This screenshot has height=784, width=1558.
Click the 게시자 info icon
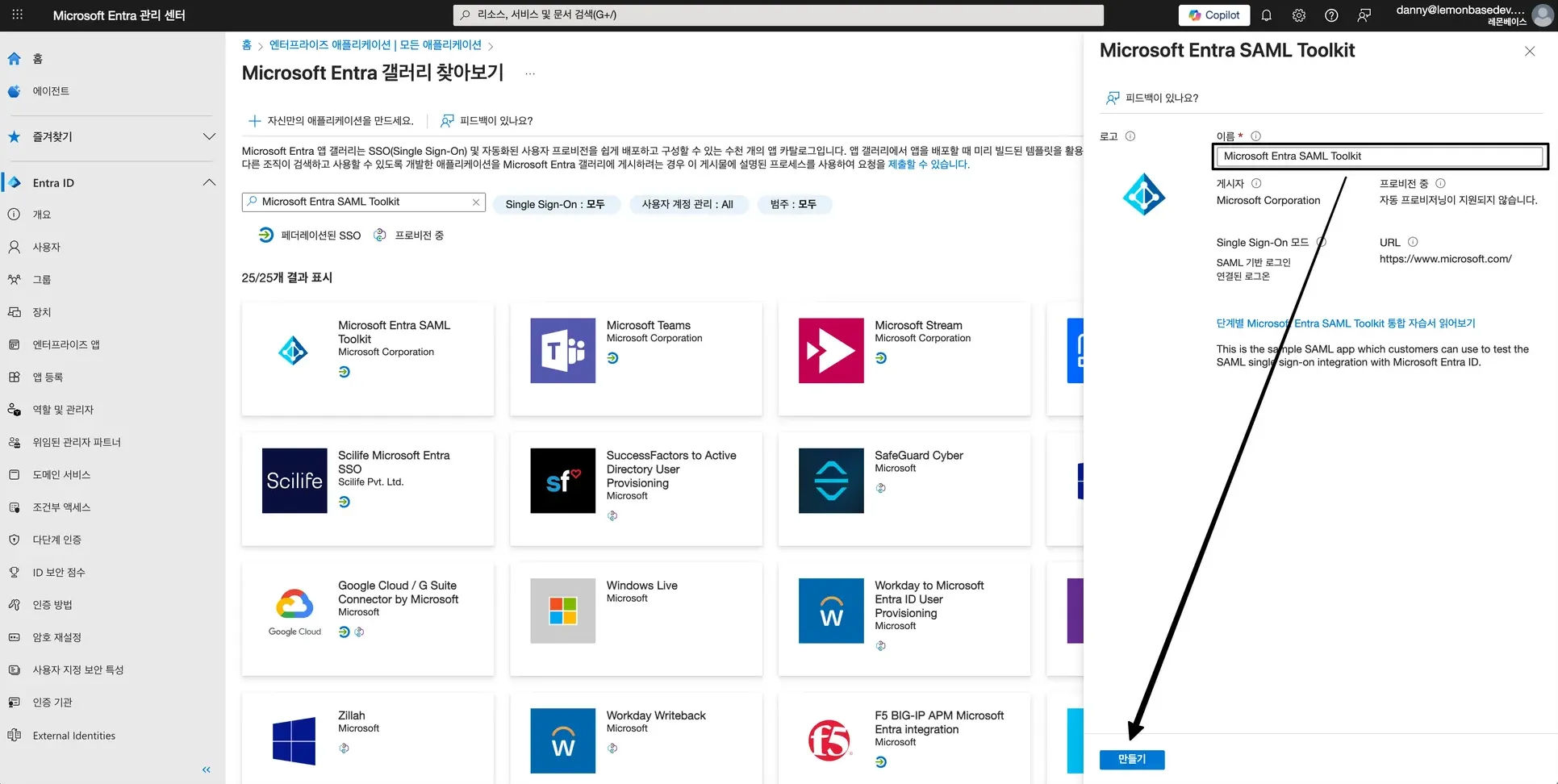pos(1256,184)
